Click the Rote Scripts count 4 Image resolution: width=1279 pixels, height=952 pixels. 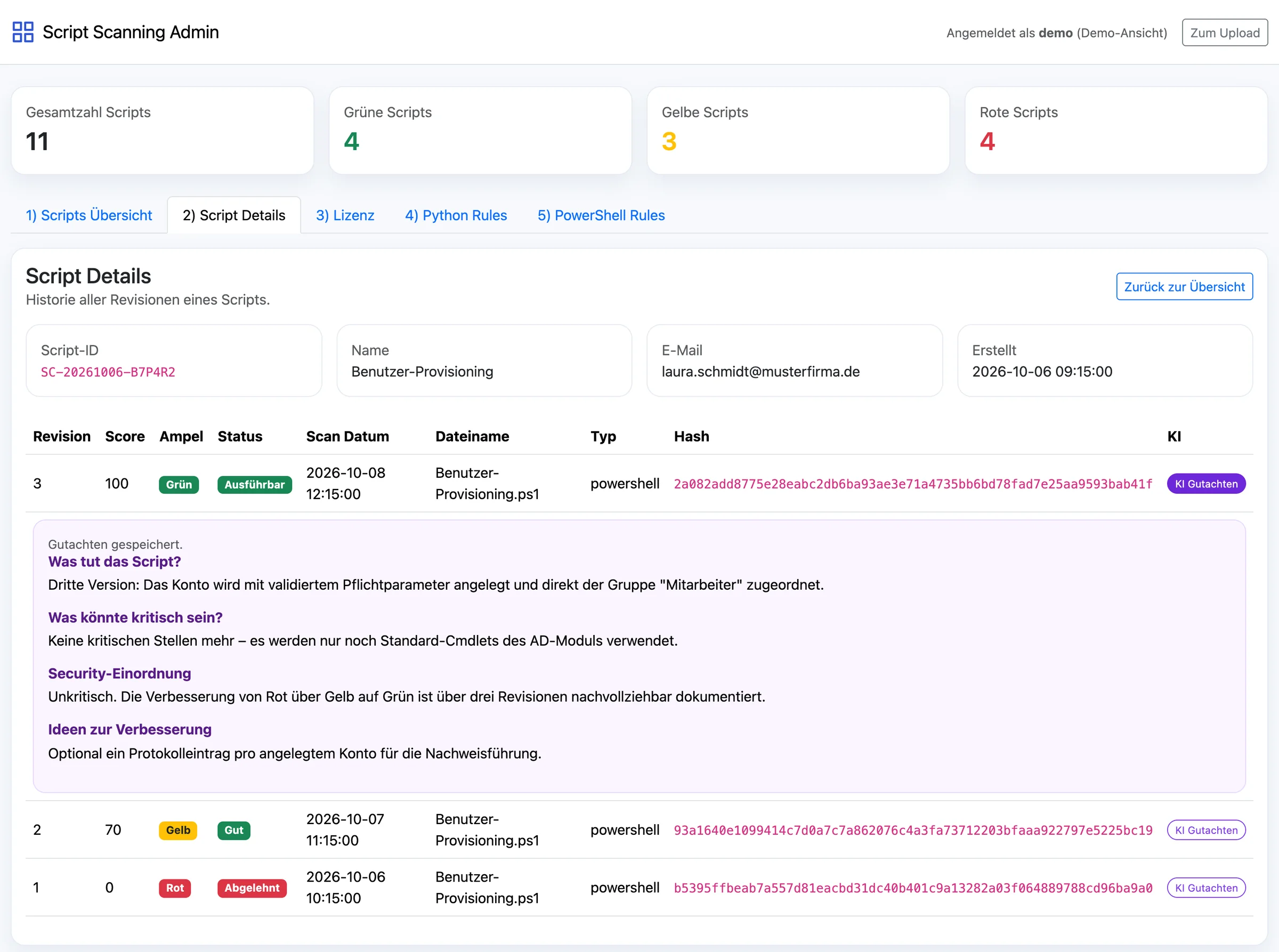987,142
